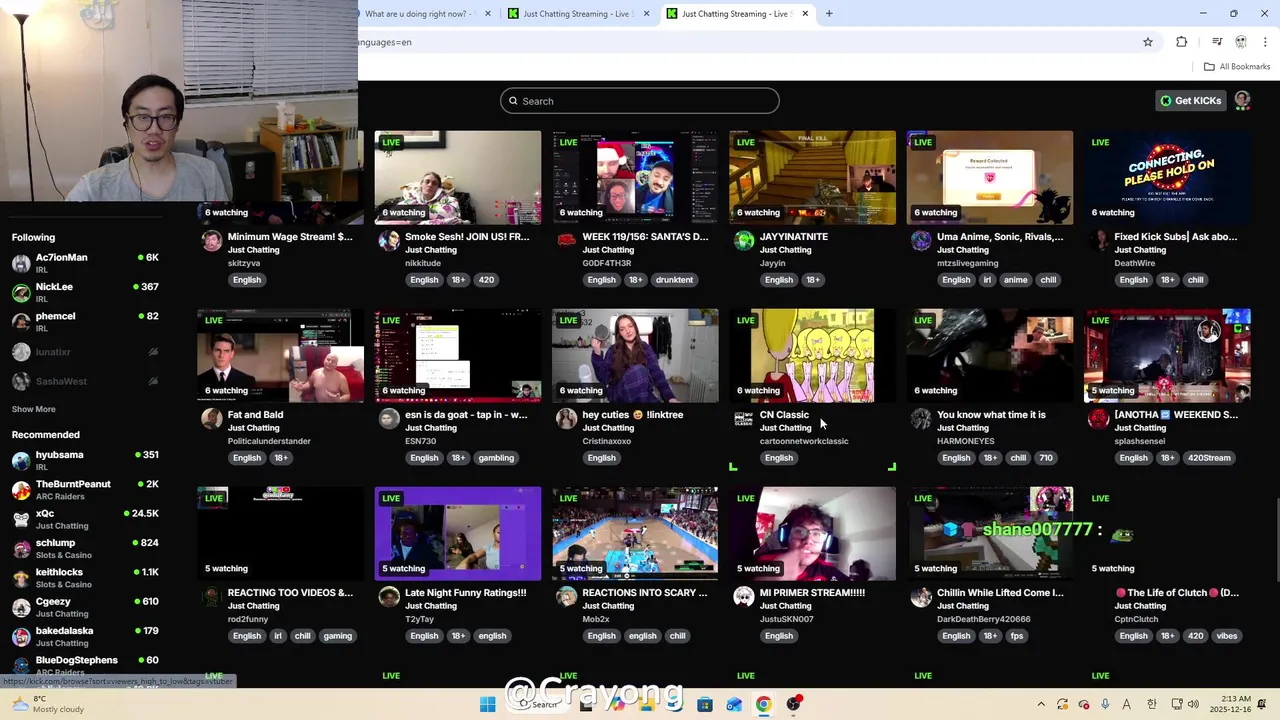Screen dimensions: 1280x720
Task: Open the Chrome profile avatar in toolbar
Action: (x=1241, y=42)
